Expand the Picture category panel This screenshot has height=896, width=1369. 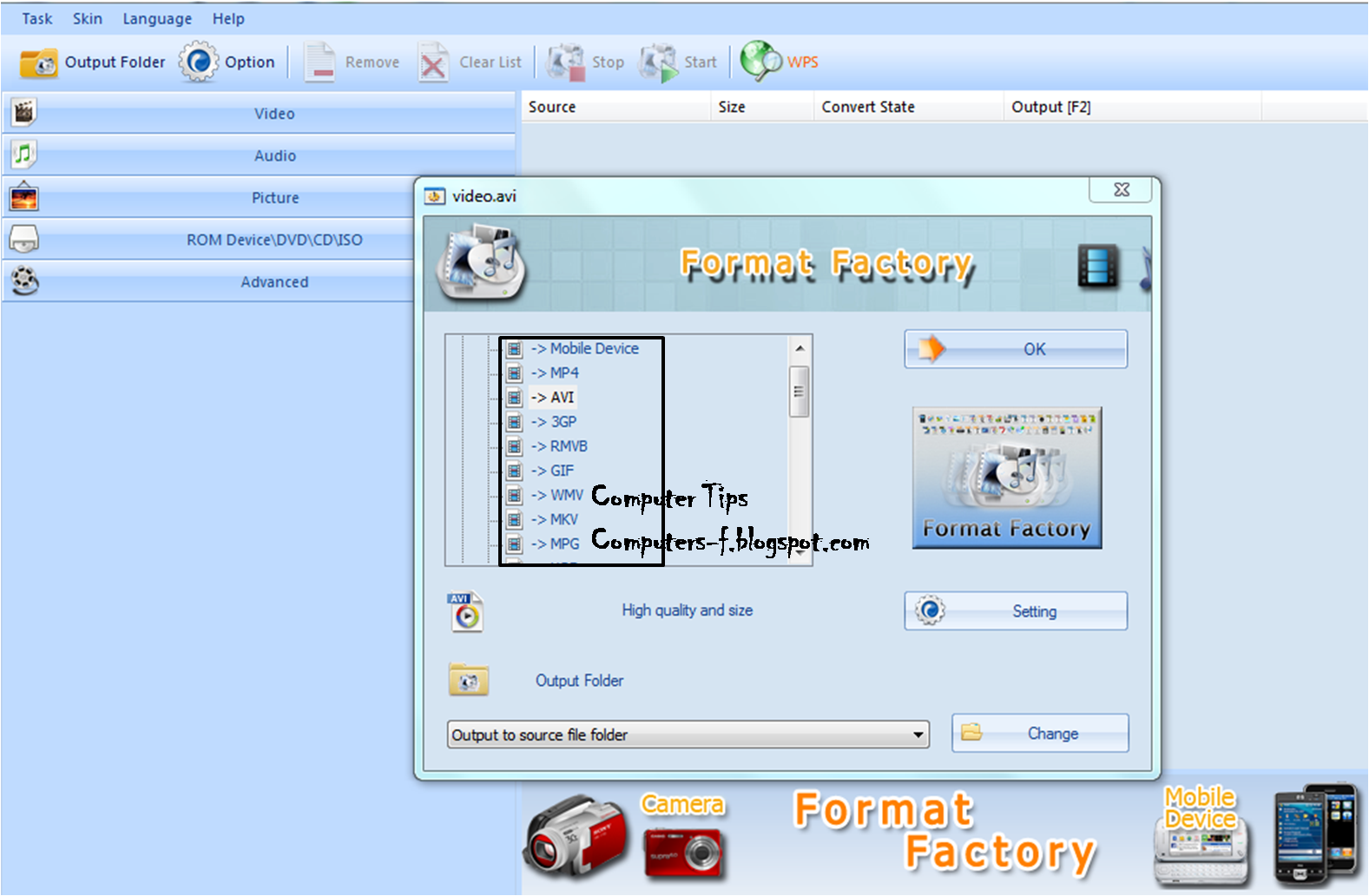coord(209,198)
